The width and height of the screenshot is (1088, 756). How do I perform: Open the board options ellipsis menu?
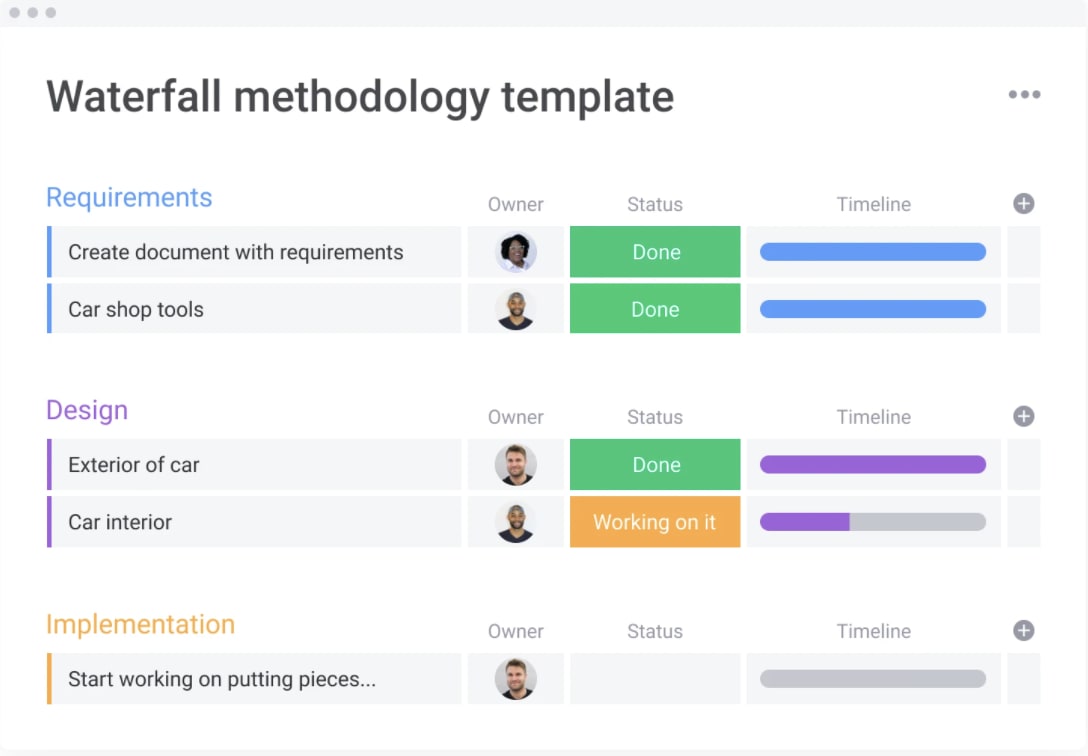pyautogui.click(x=1024, y=94)
